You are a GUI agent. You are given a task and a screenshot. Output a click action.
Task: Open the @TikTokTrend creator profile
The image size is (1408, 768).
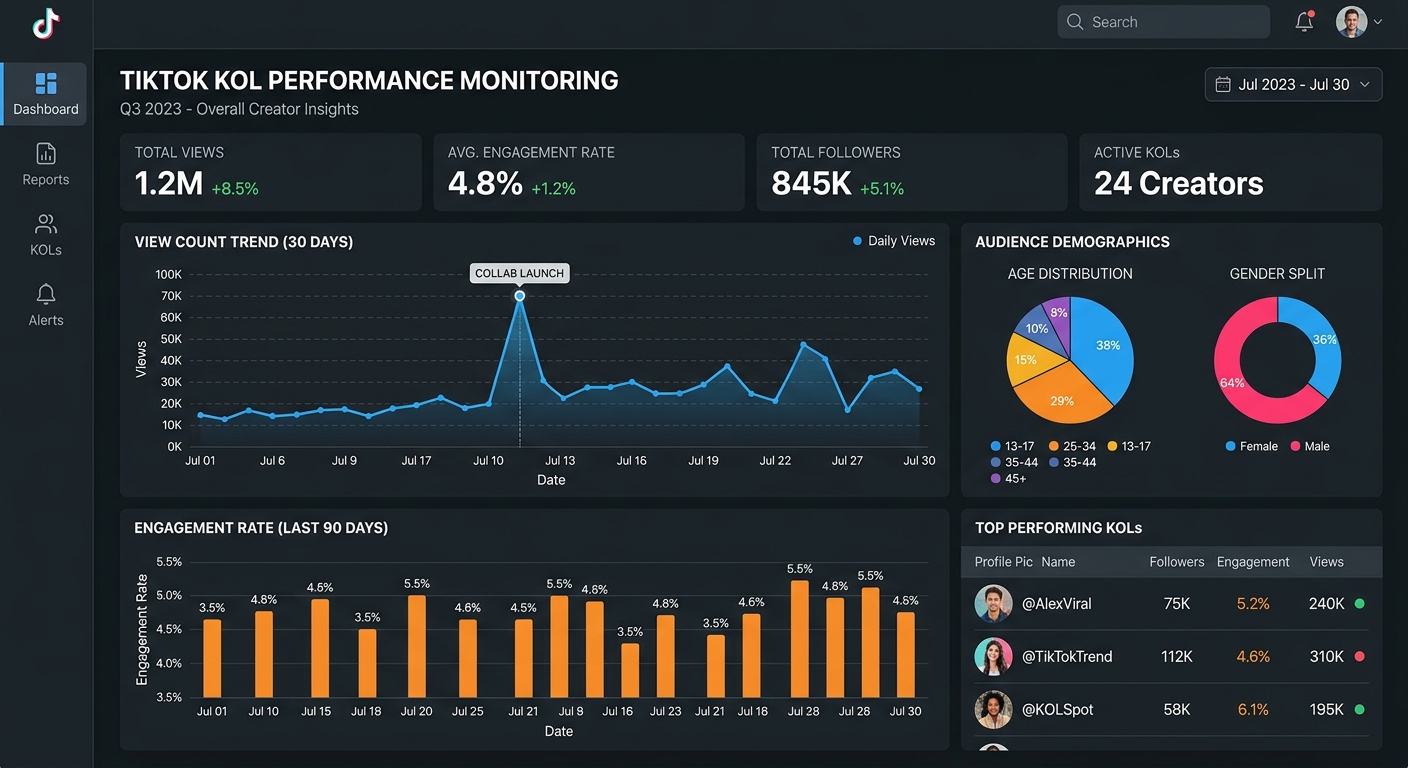coord(1066,657)
